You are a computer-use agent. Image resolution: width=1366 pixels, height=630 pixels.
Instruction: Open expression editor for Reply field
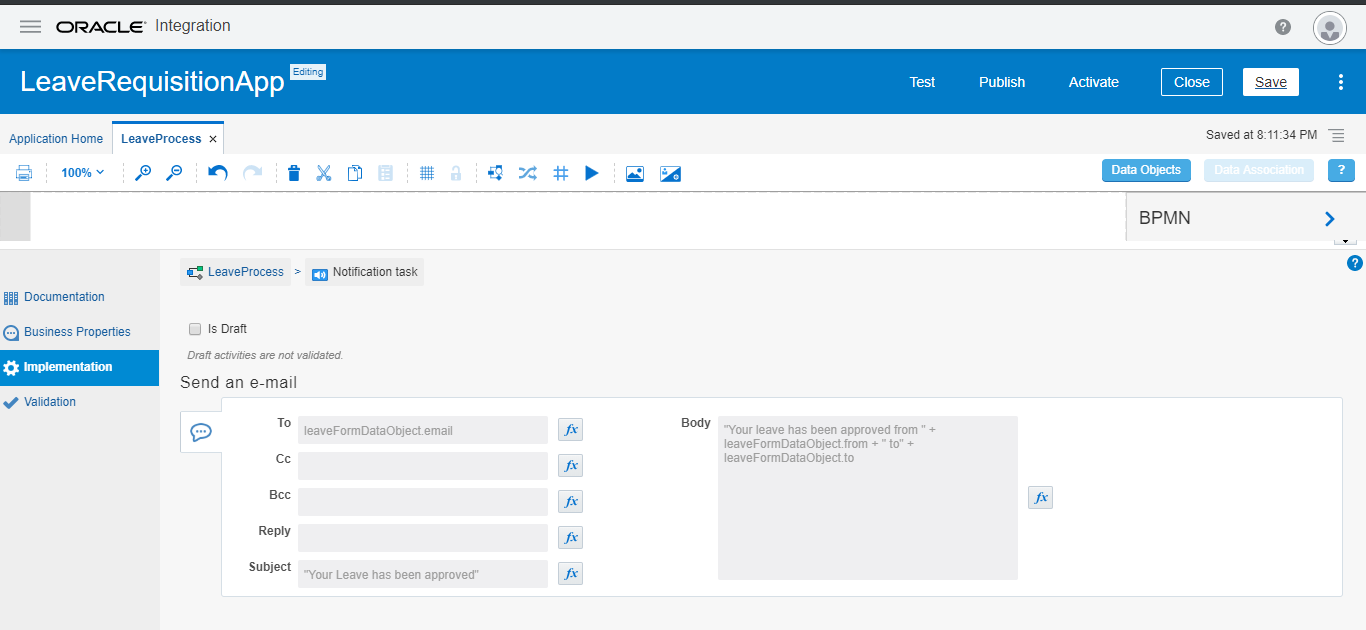pyautogui.click(x=570, y=538)
